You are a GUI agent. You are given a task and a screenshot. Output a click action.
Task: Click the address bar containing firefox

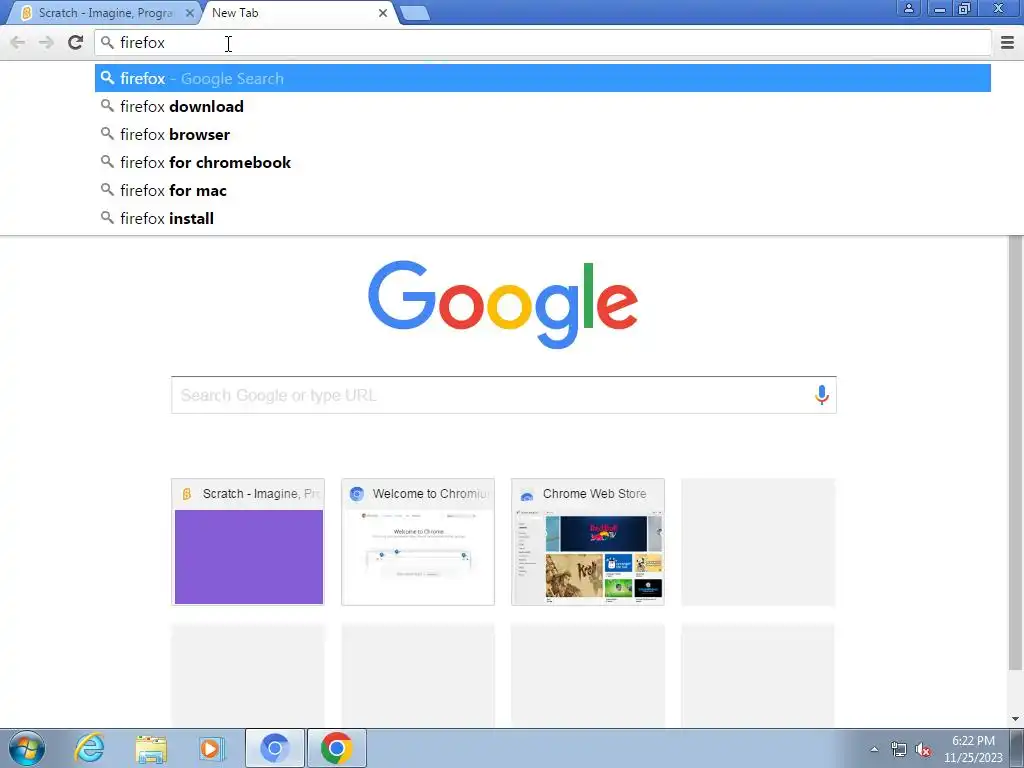pyautogui.click(x=543, y=43)
